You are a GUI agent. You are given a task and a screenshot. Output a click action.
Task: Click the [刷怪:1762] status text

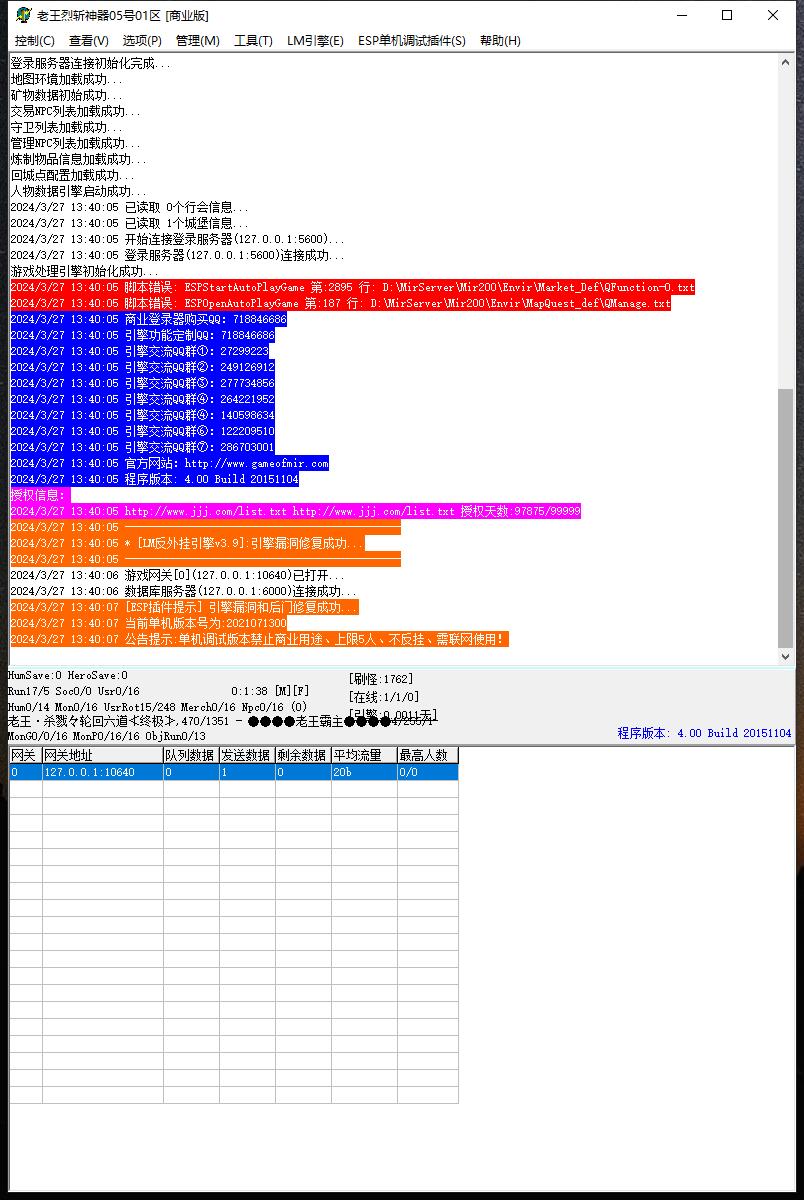tap(381, 679)
